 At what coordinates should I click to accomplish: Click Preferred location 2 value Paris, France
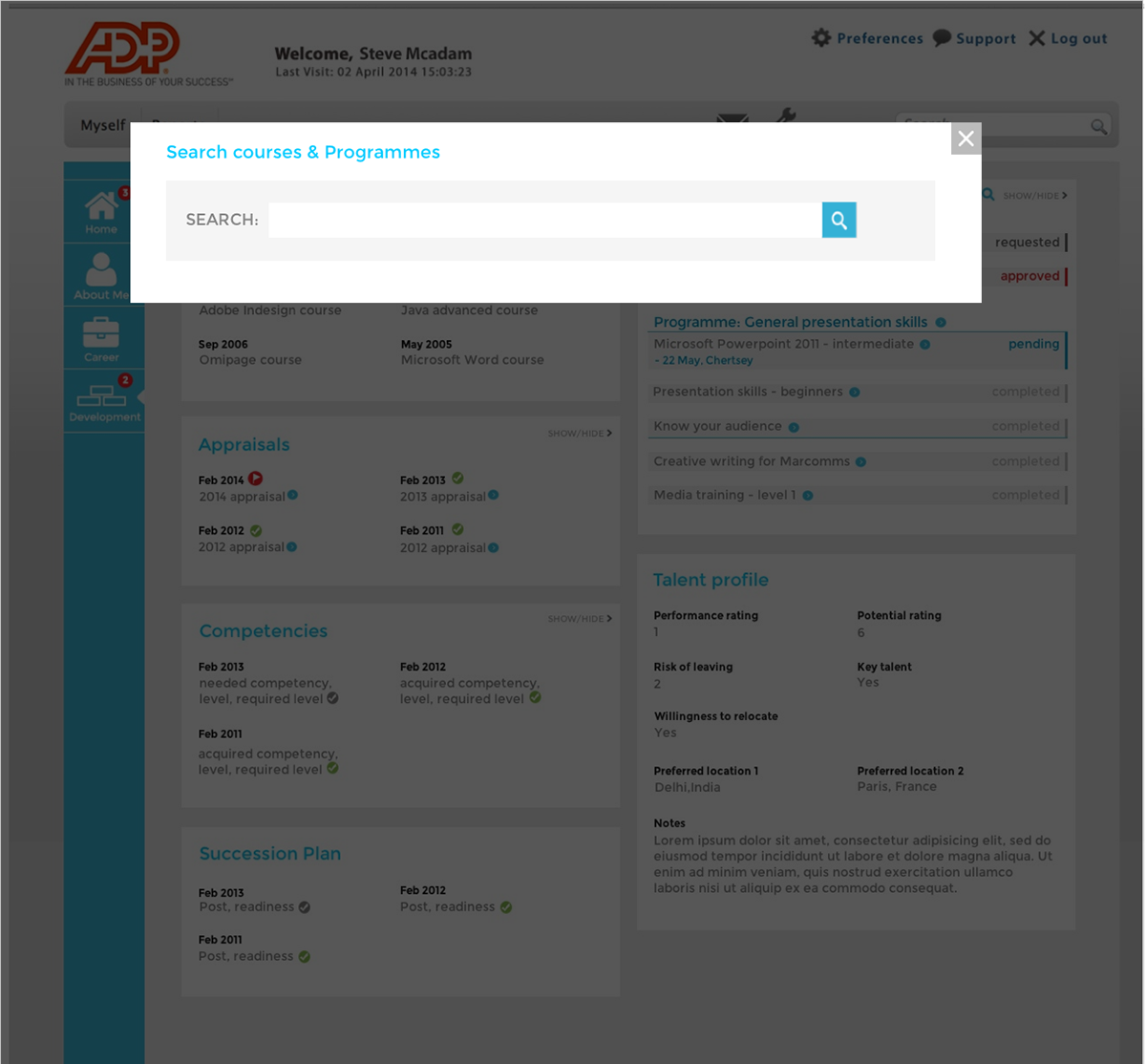coord(897,787)
